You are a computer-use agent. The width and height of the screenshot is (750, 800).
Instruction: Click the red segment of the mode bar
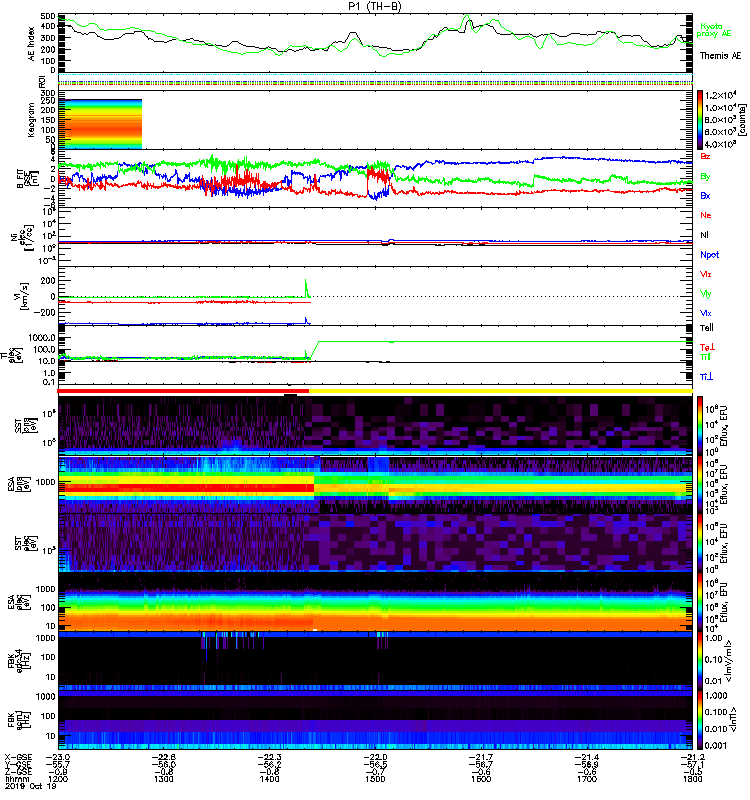(x=183, y=391)
